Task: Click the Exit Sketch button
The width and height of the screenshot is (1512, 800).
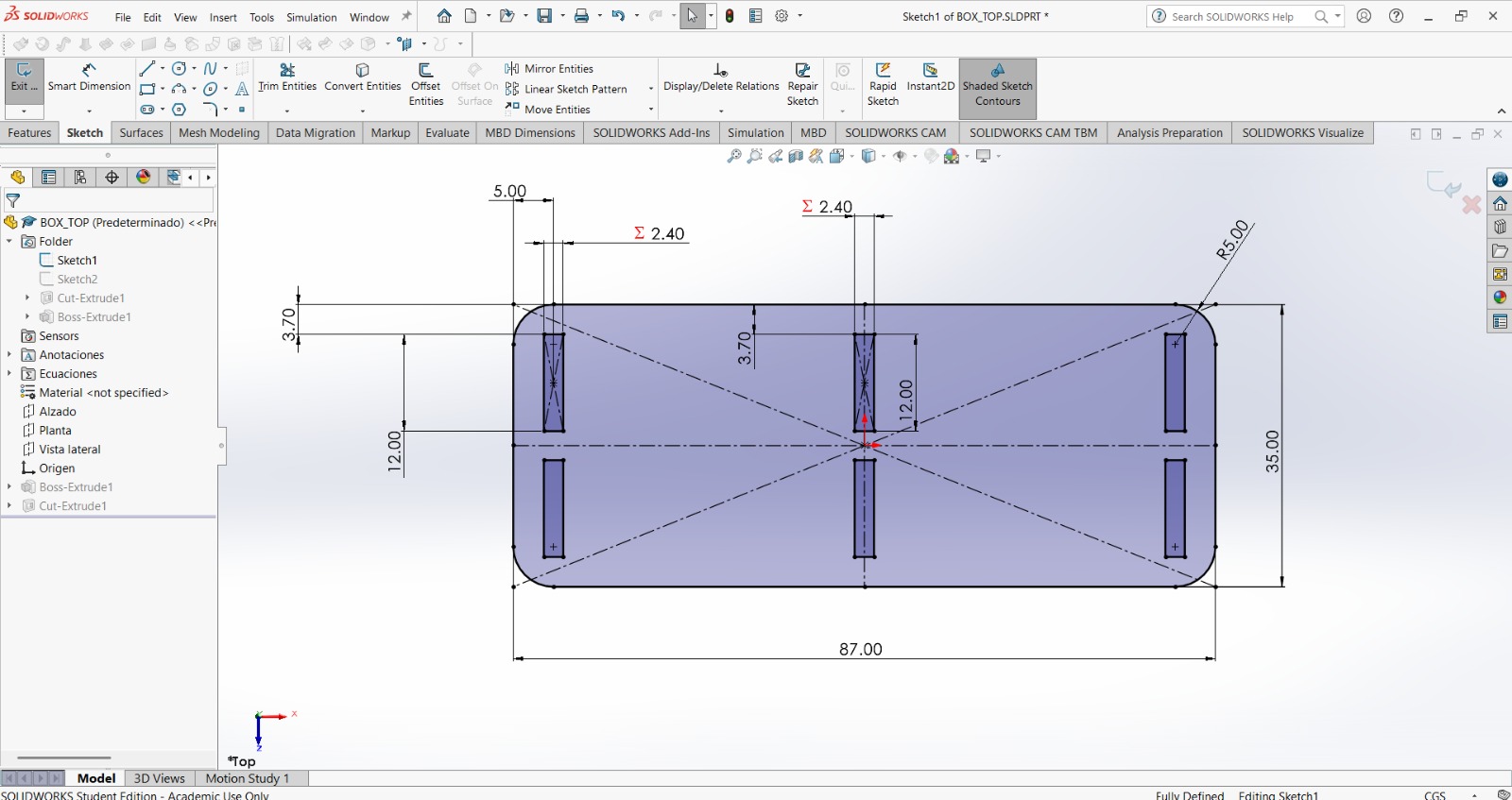Action: point(24,77)
